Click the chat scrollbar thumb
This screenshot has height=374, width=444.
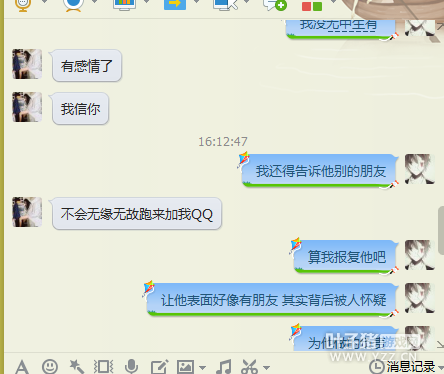441,230
